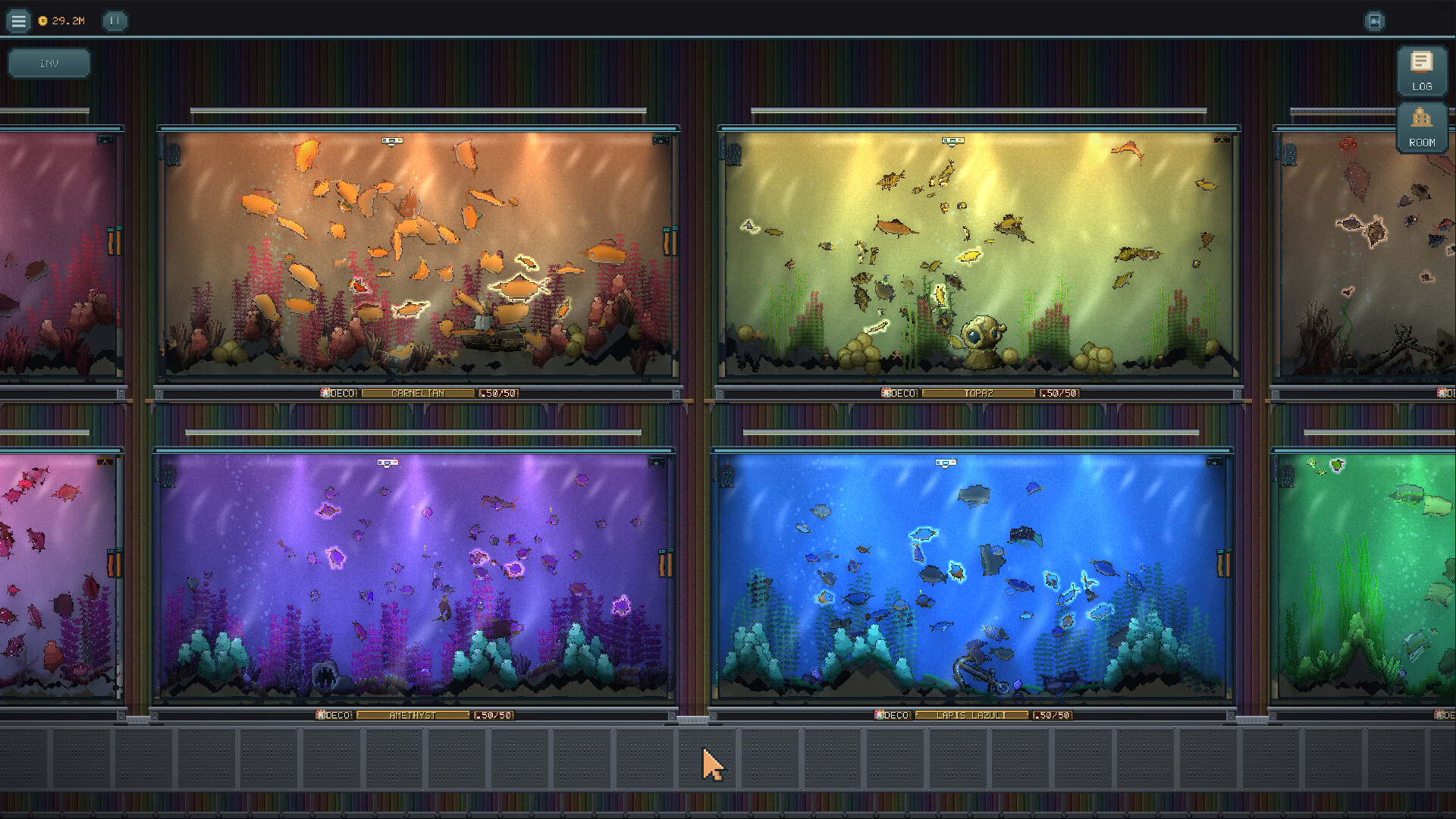Open the INV inventory panel
The height and width of the screenshot is (819, 1456).
(x=49, y=64)
